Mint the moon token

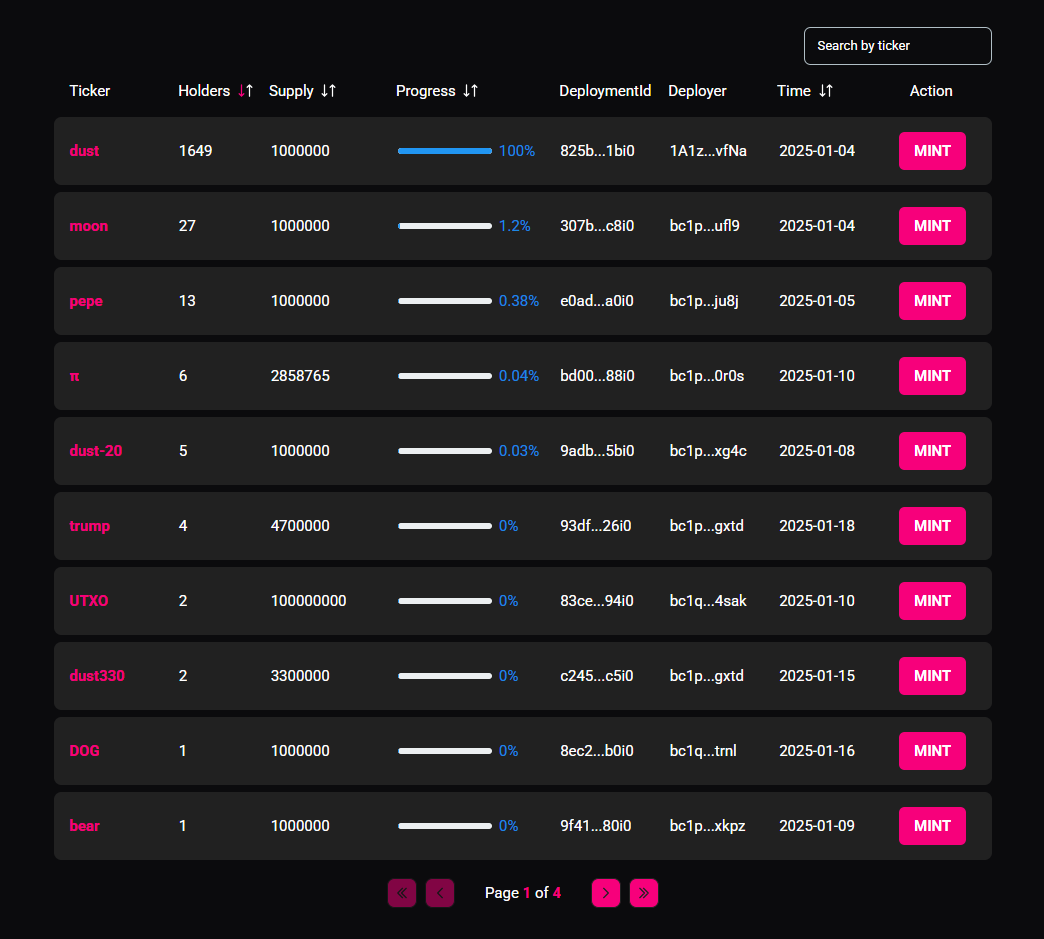coord(932,226)
